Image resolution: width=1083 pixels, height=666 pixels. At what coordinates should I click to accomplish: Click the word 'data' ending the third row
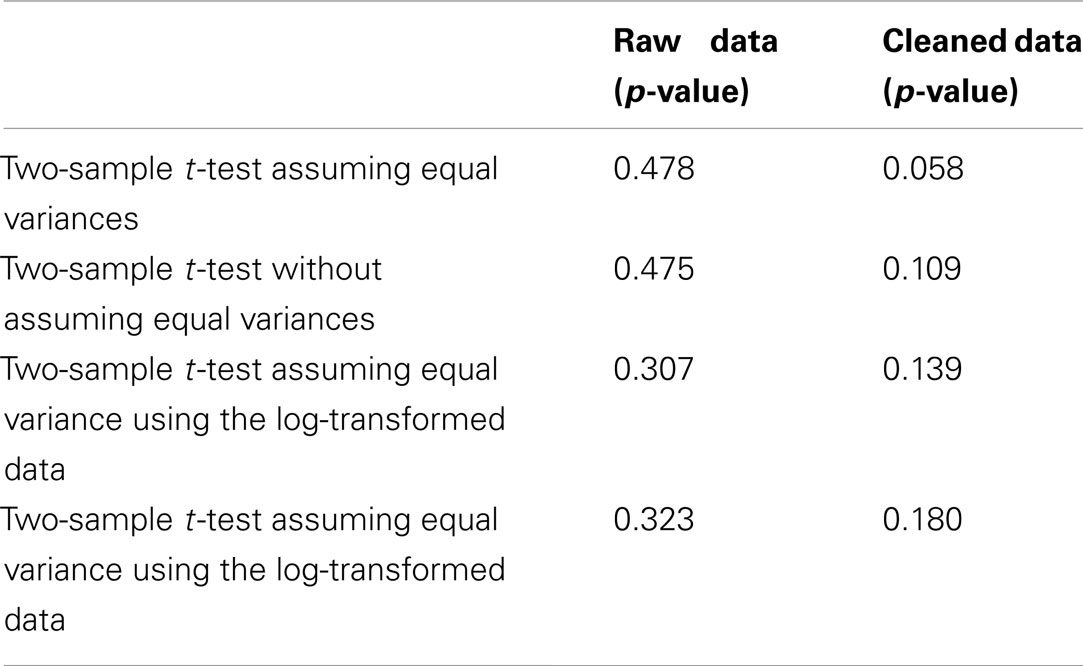(x=35, y=470)
